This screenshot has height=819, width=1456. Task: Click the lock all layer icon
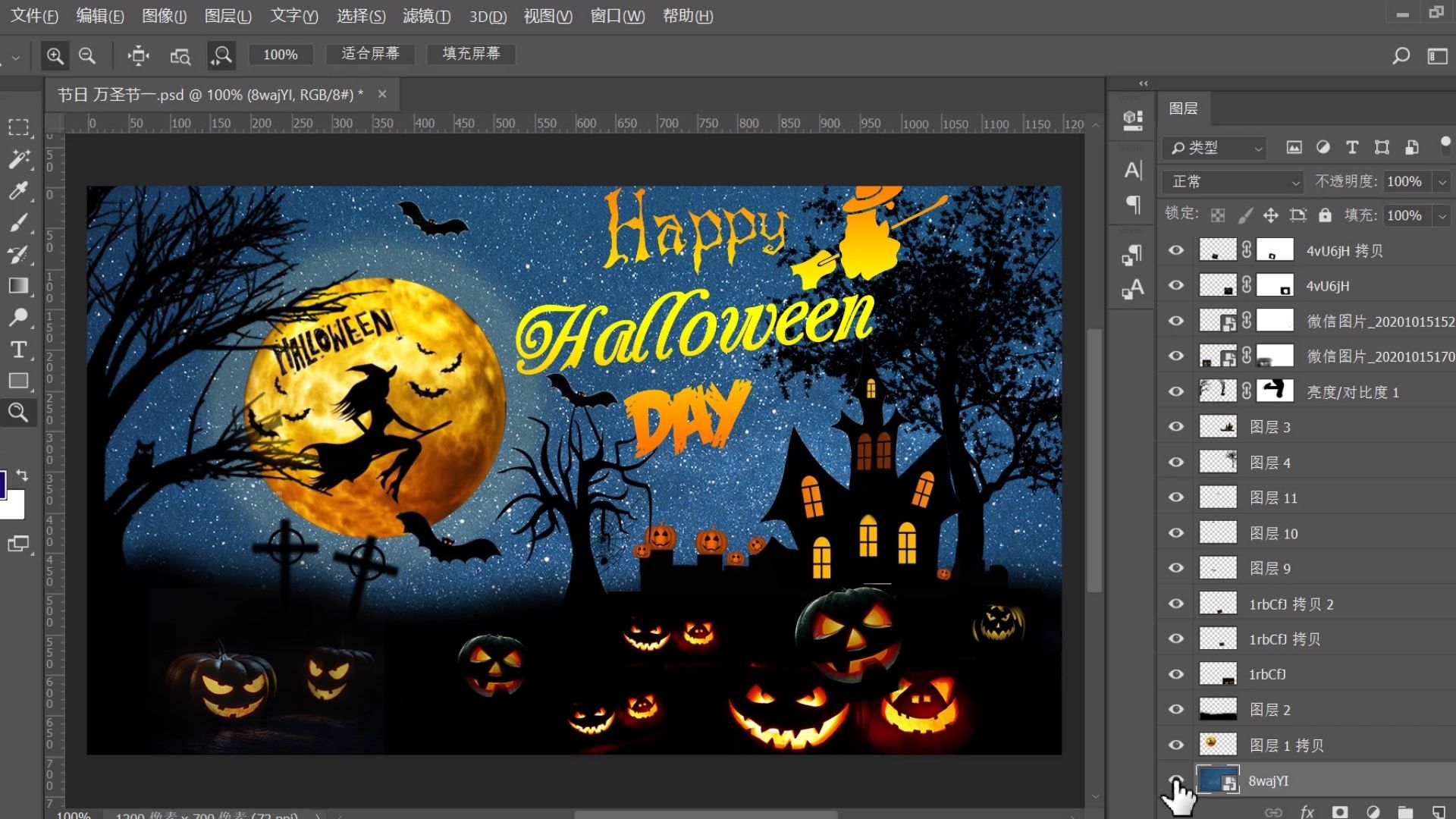(x=1325, y=215)
